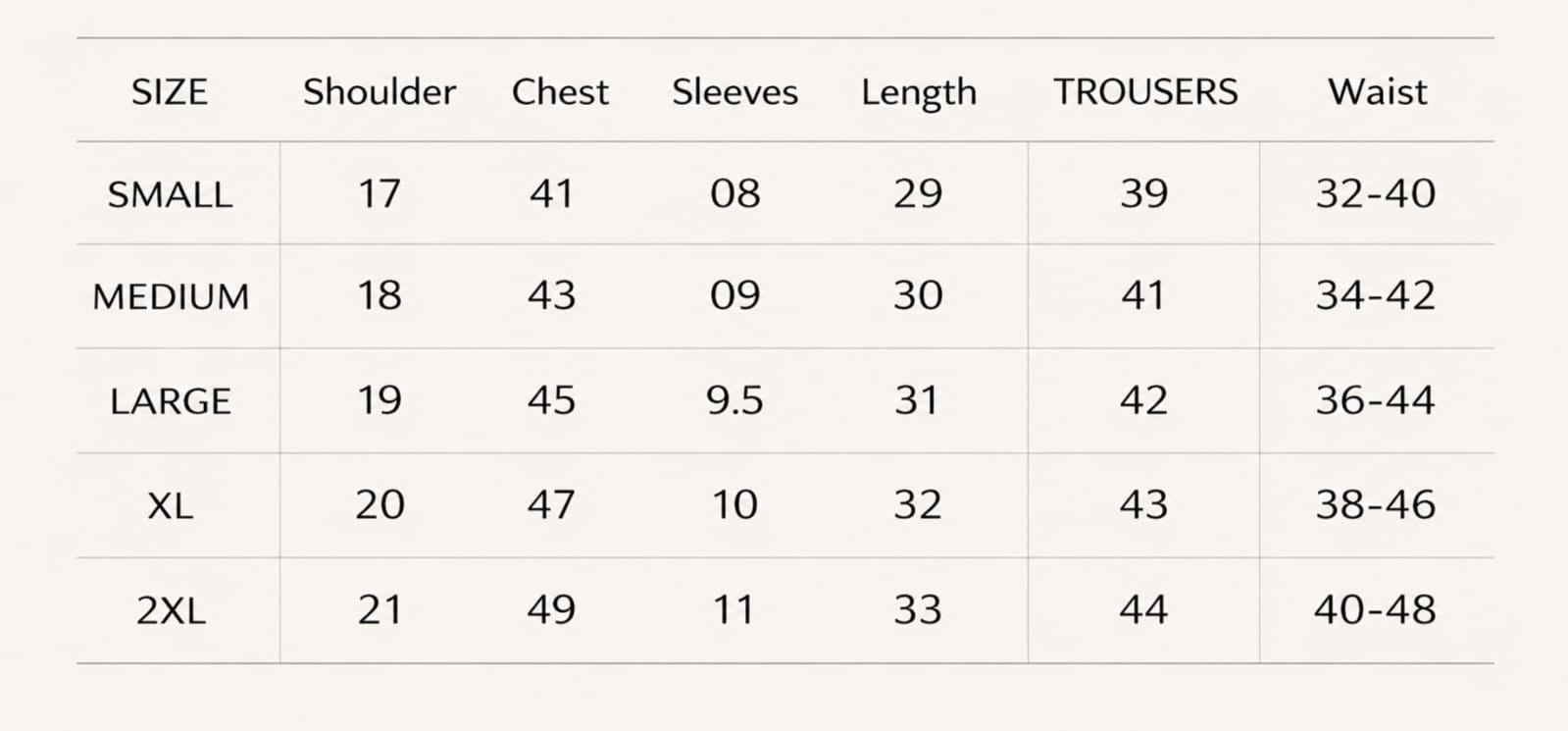The width and height of the screenshot is (1568, 731).
Task: Select the Shoulder column header
Action: point(379,92)
